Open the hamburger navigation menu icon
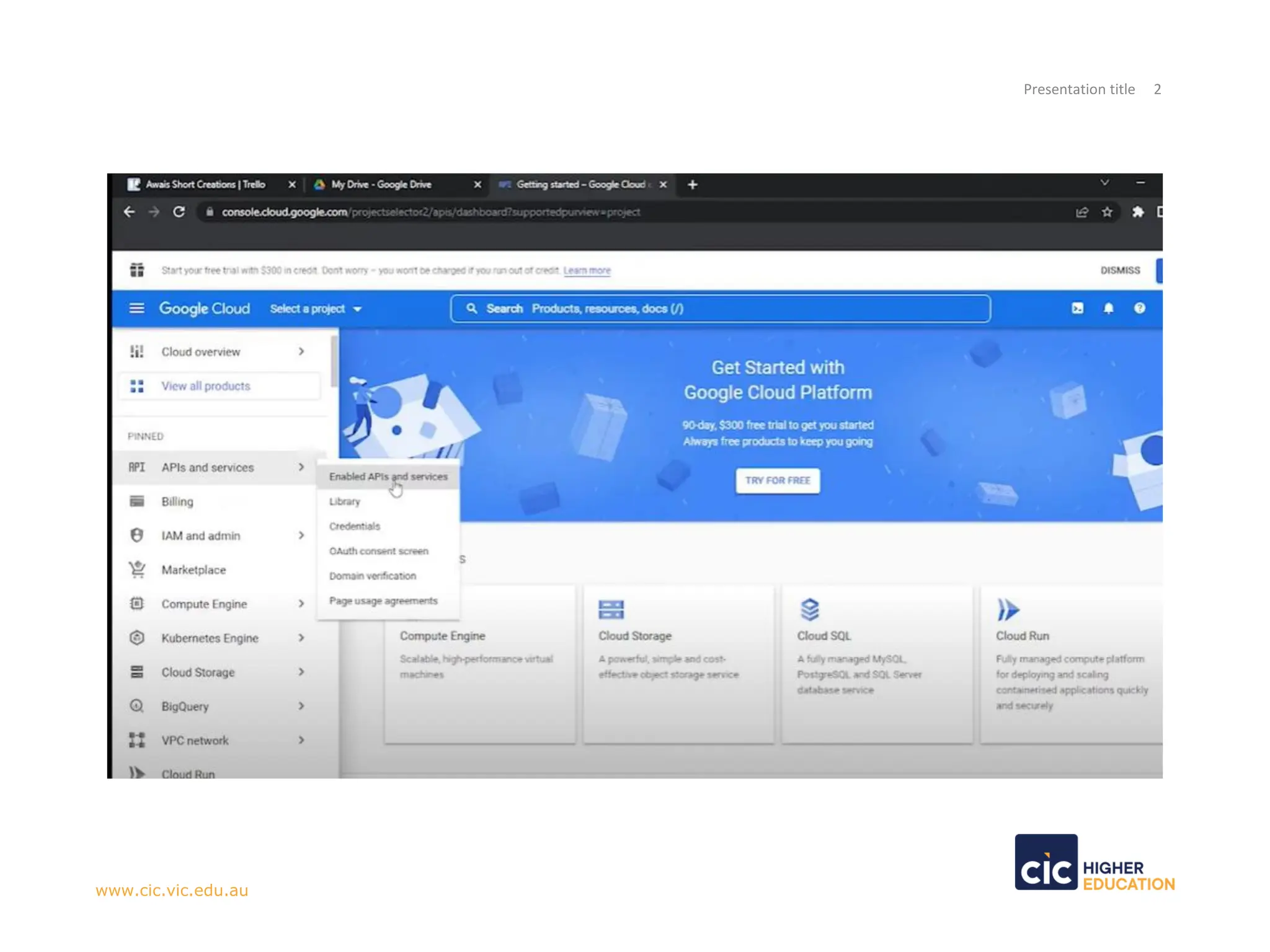The height and width of the screenshot is (952, 1270). click(x=136, y=308)
